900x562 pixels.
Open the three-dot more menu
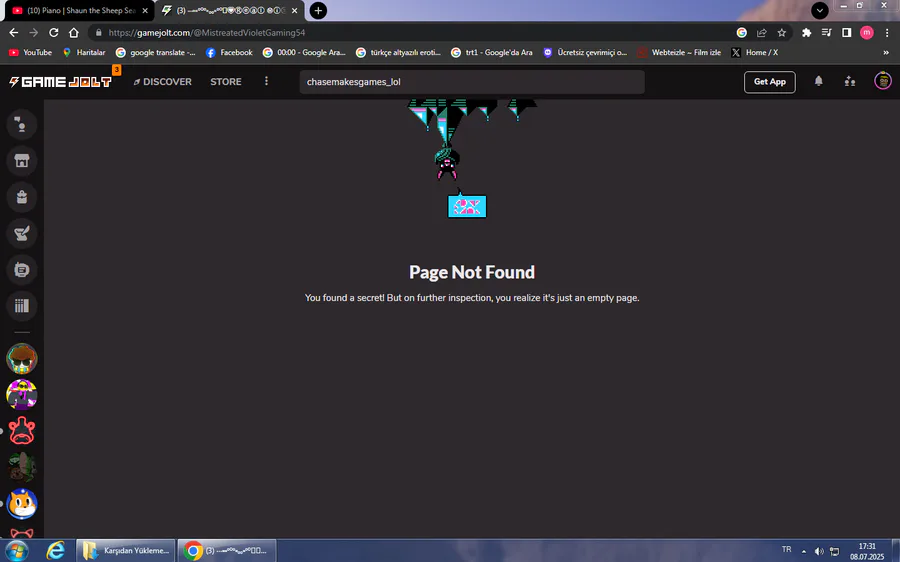266,82
